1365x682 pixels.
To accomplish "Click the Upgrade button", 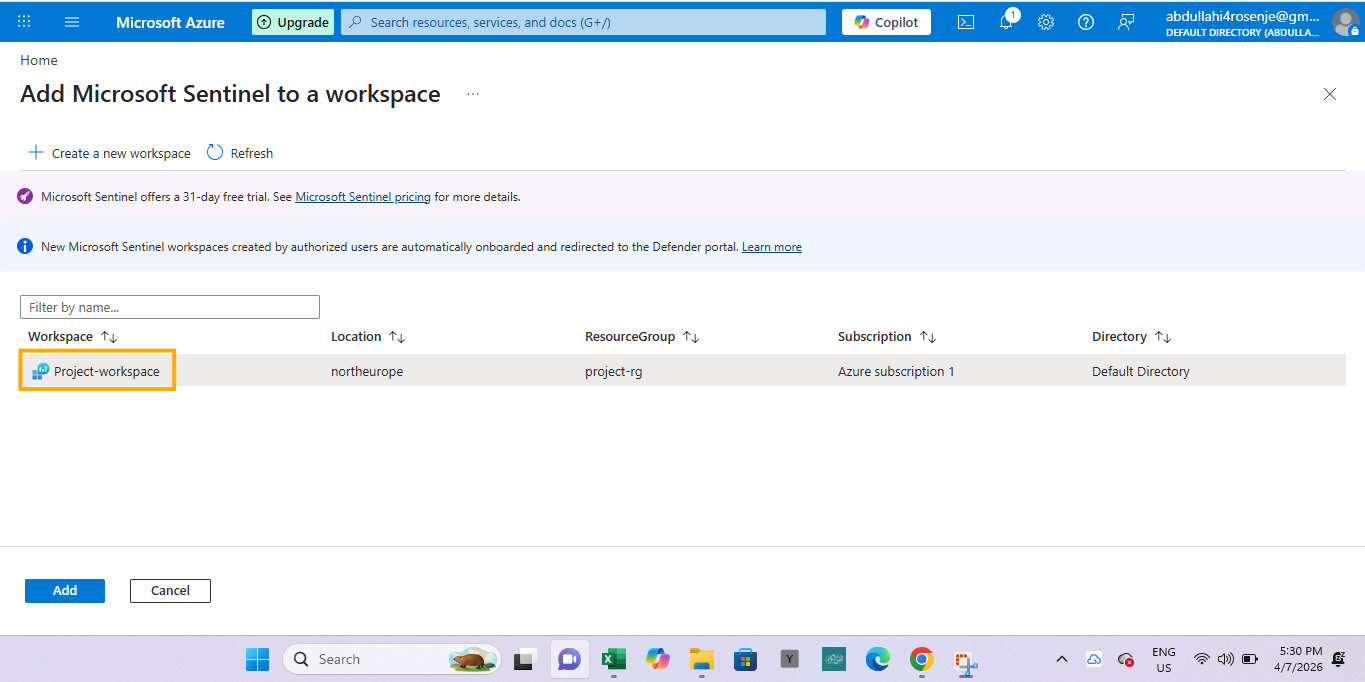I will coord(293,22).
